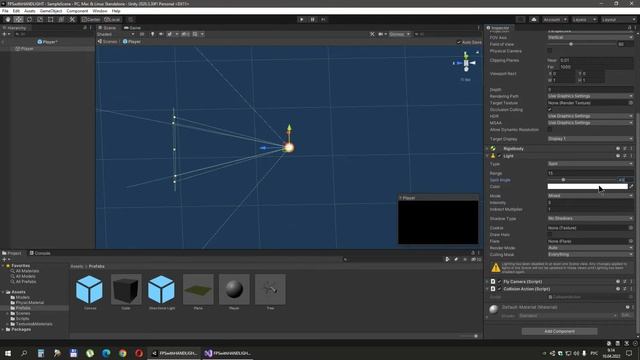Open MSAA dropdown
The width and height of the screenshot is (640, 360).
(590, 123)
